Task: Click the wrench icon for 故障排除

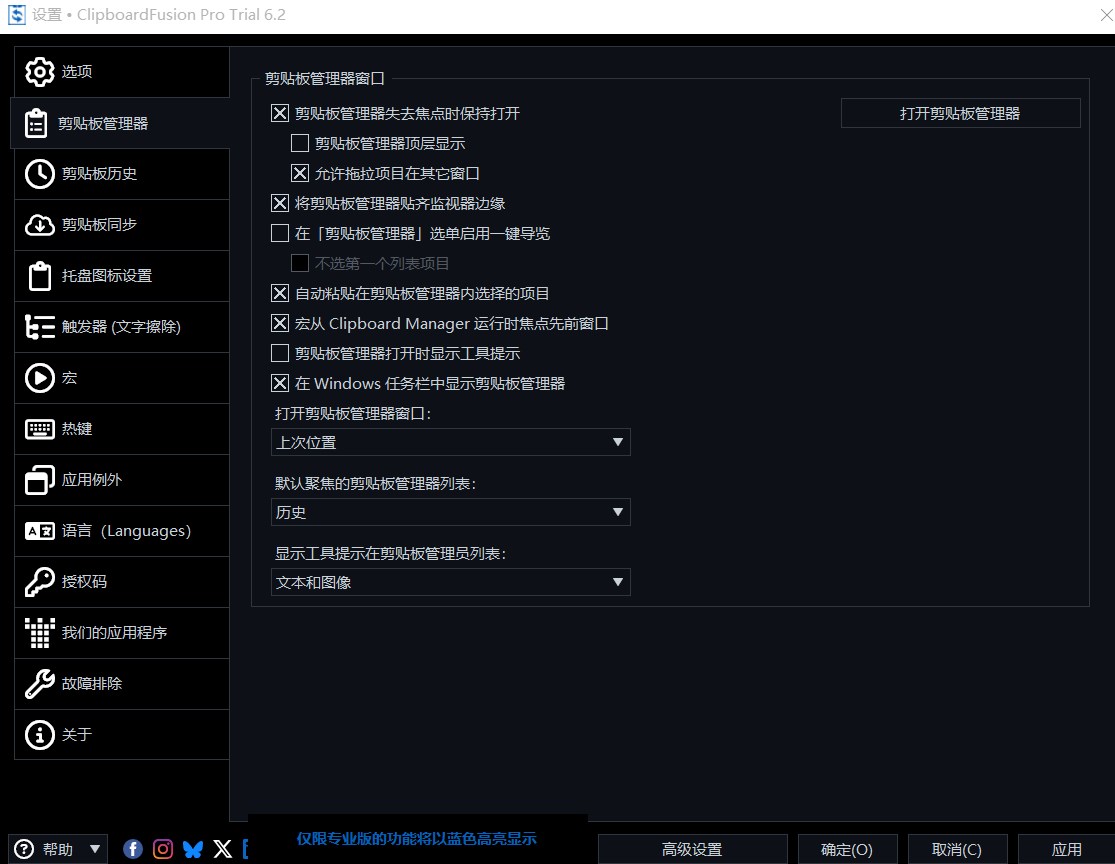Action: point(40,684)
